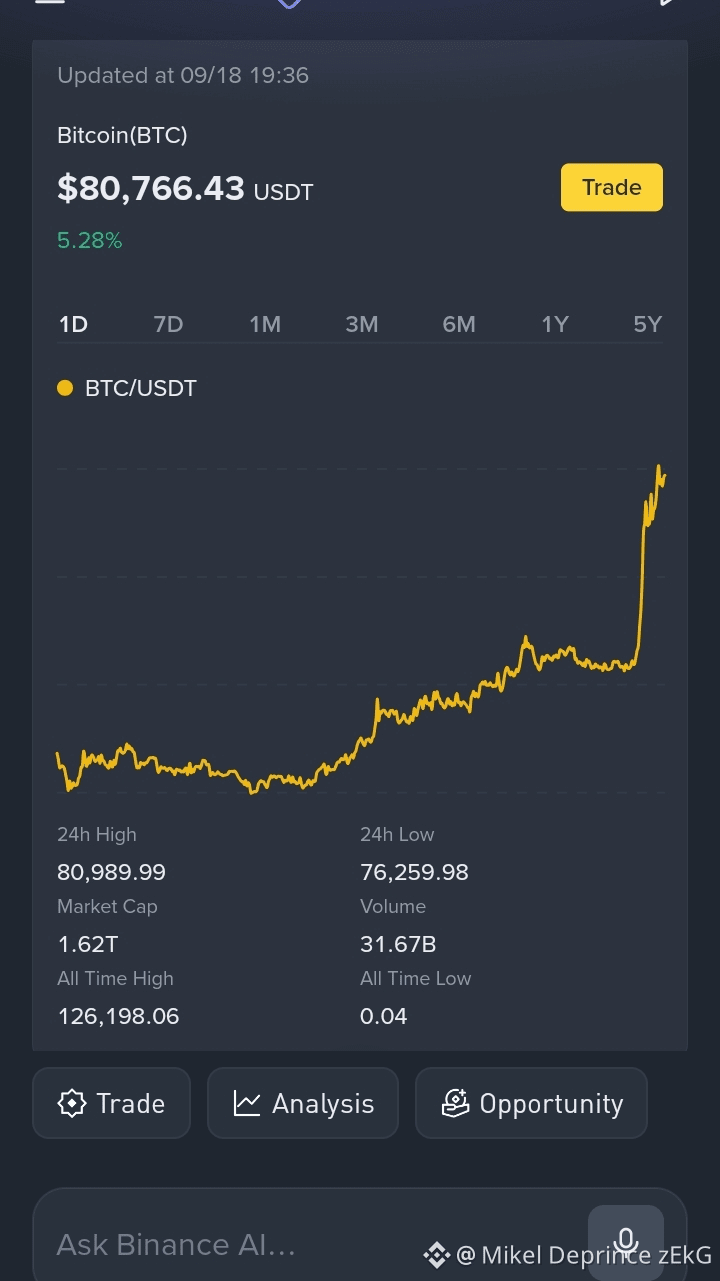
Task: Select the 1Y time range
Action: [x=555, y=324]
